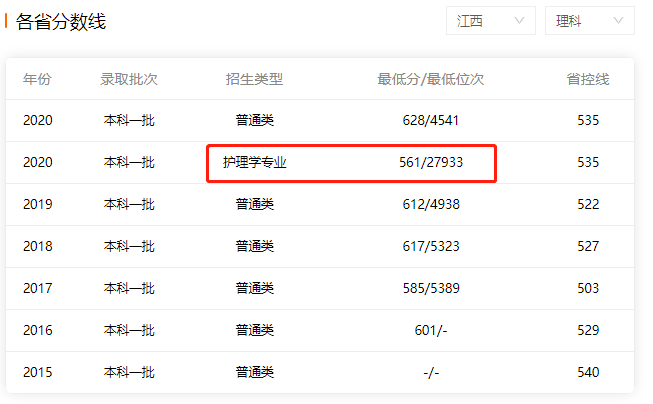This screenshot has width=653, height=404.
Task: Click the 527 provincial line value
Action: (x=588, y=246)
